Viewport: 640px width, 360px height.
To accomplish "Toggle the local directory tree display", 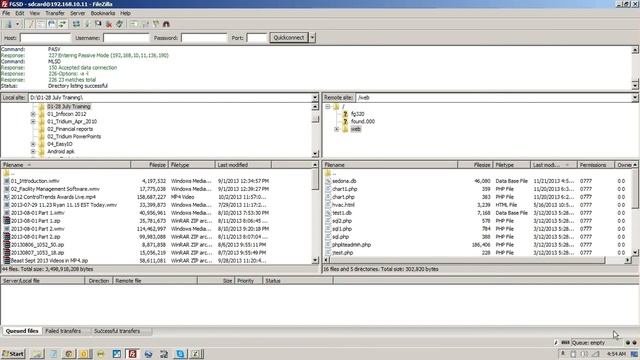I will [x=41, y=24].
